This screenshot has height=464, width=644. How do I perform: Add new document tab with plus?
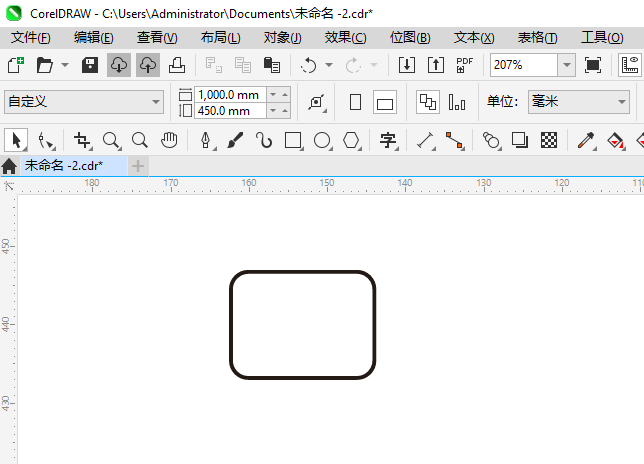(x=138, y=165)
